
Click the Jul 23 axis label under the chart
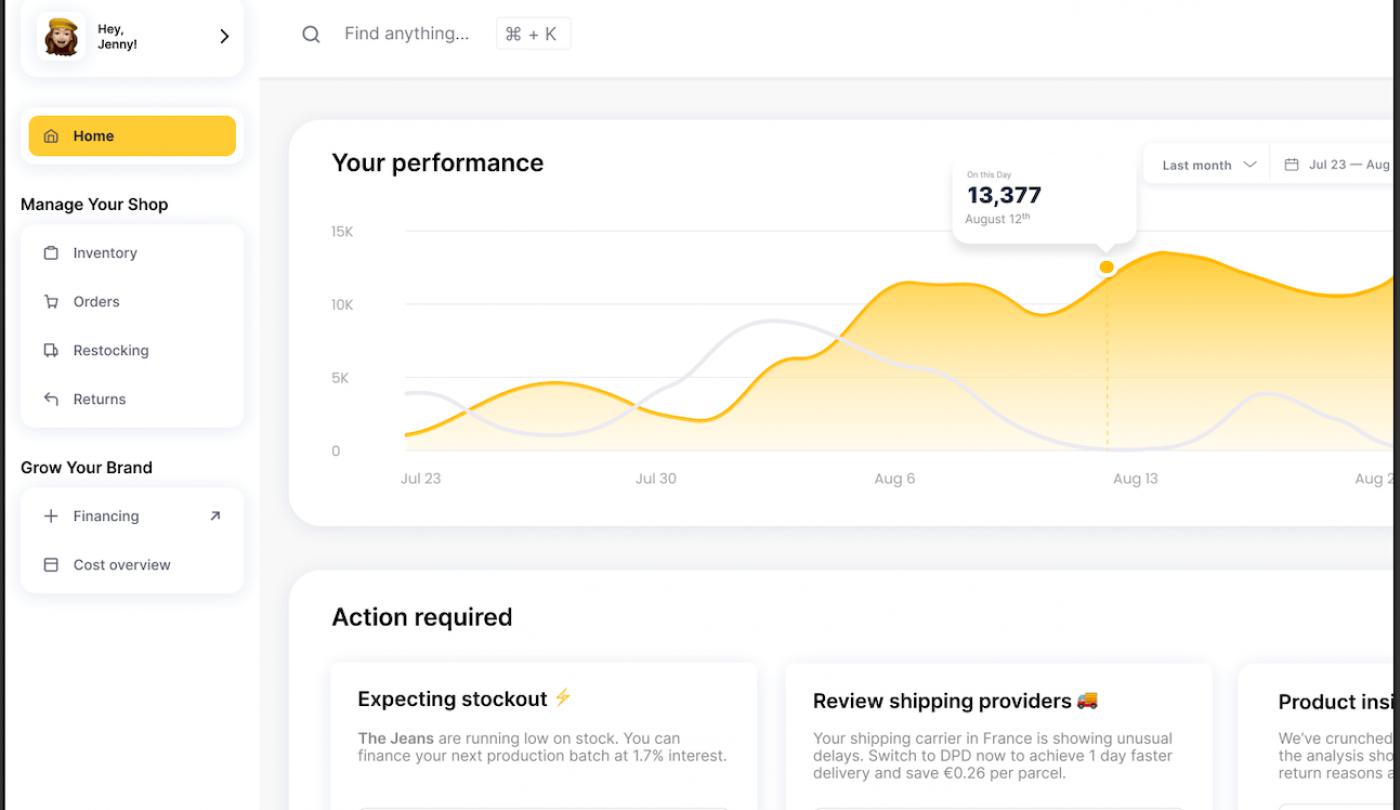420,479
